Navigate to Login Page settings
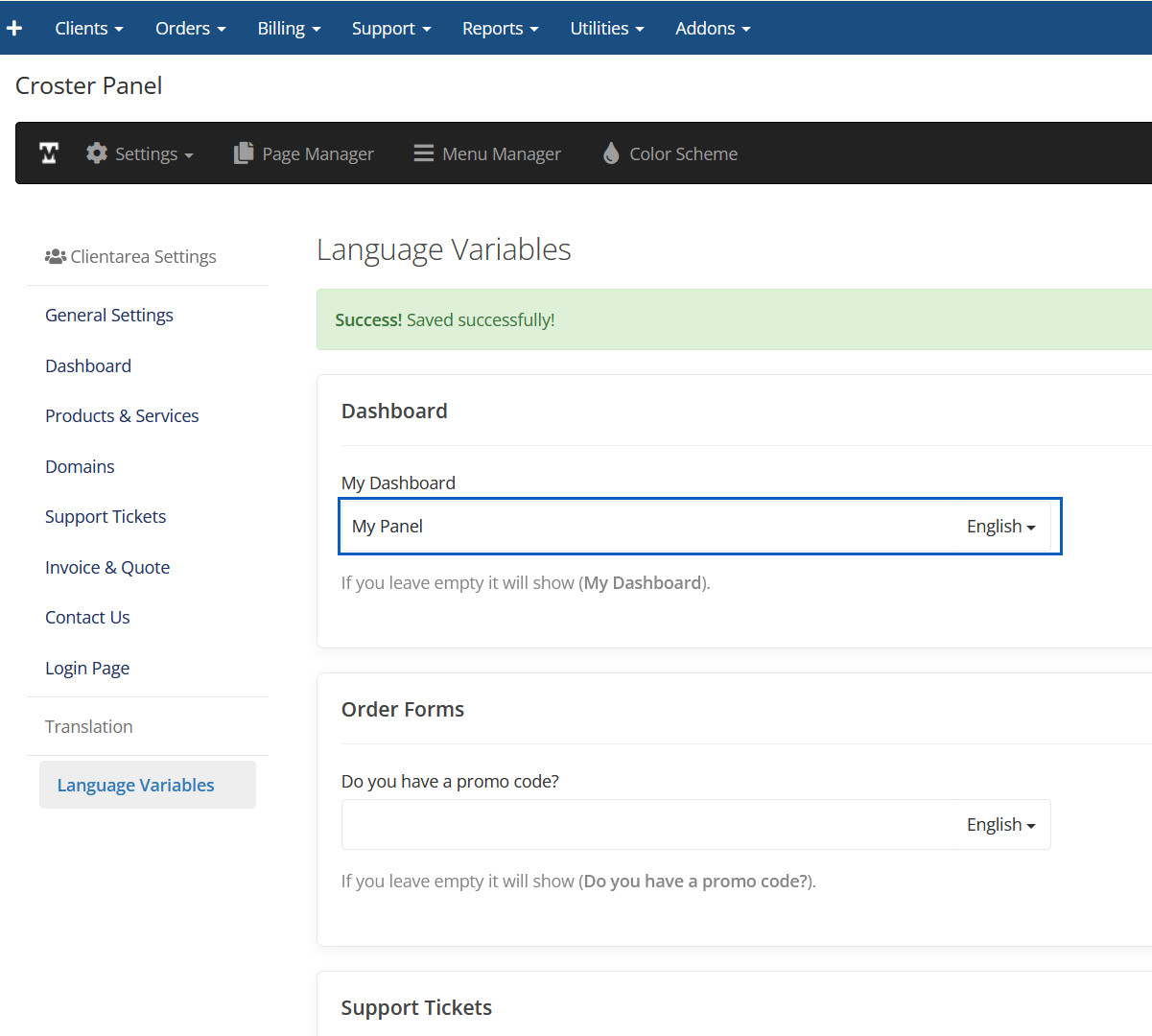1152x1036 pixels. (87, 669)
